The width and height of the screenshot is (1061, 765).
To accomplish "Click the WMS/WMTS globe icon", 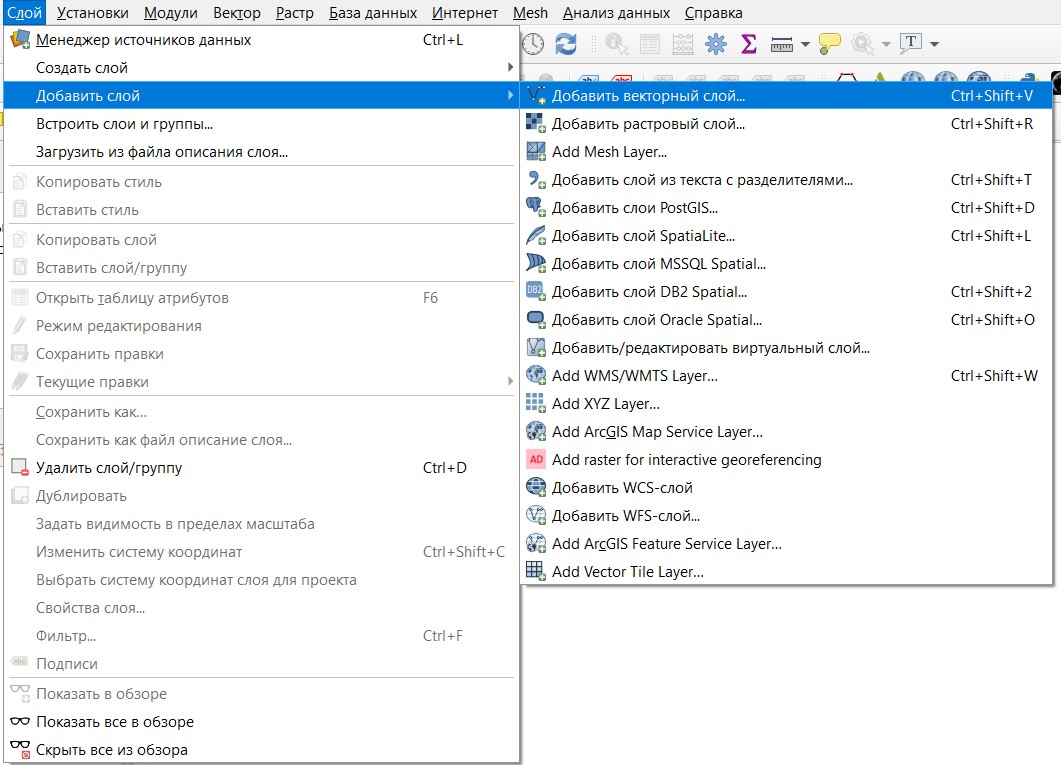I will 536,375.
